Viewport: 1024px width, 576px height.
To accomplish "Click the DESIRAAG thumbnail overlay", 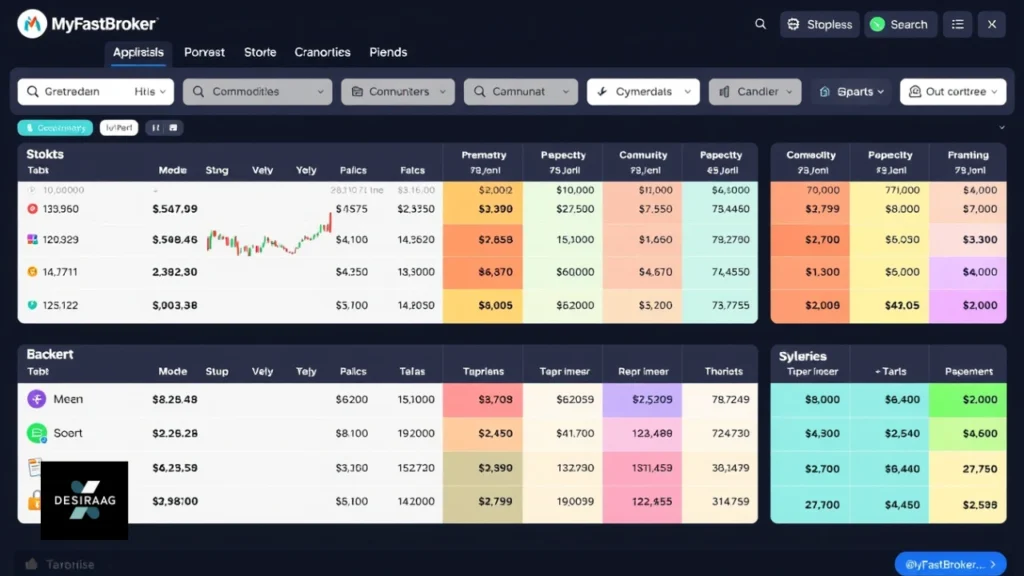I will point(84,500).
